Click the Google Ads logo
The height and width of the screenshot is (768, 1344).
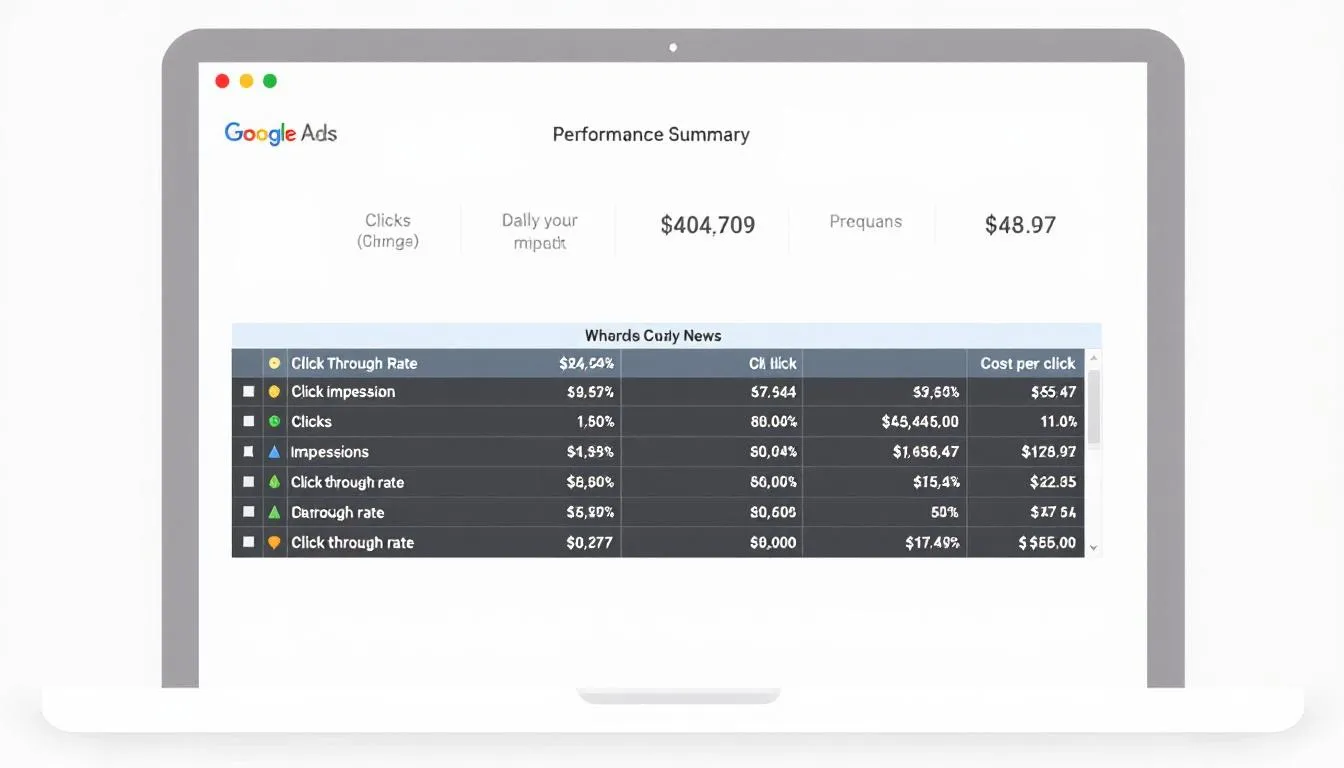281,133
